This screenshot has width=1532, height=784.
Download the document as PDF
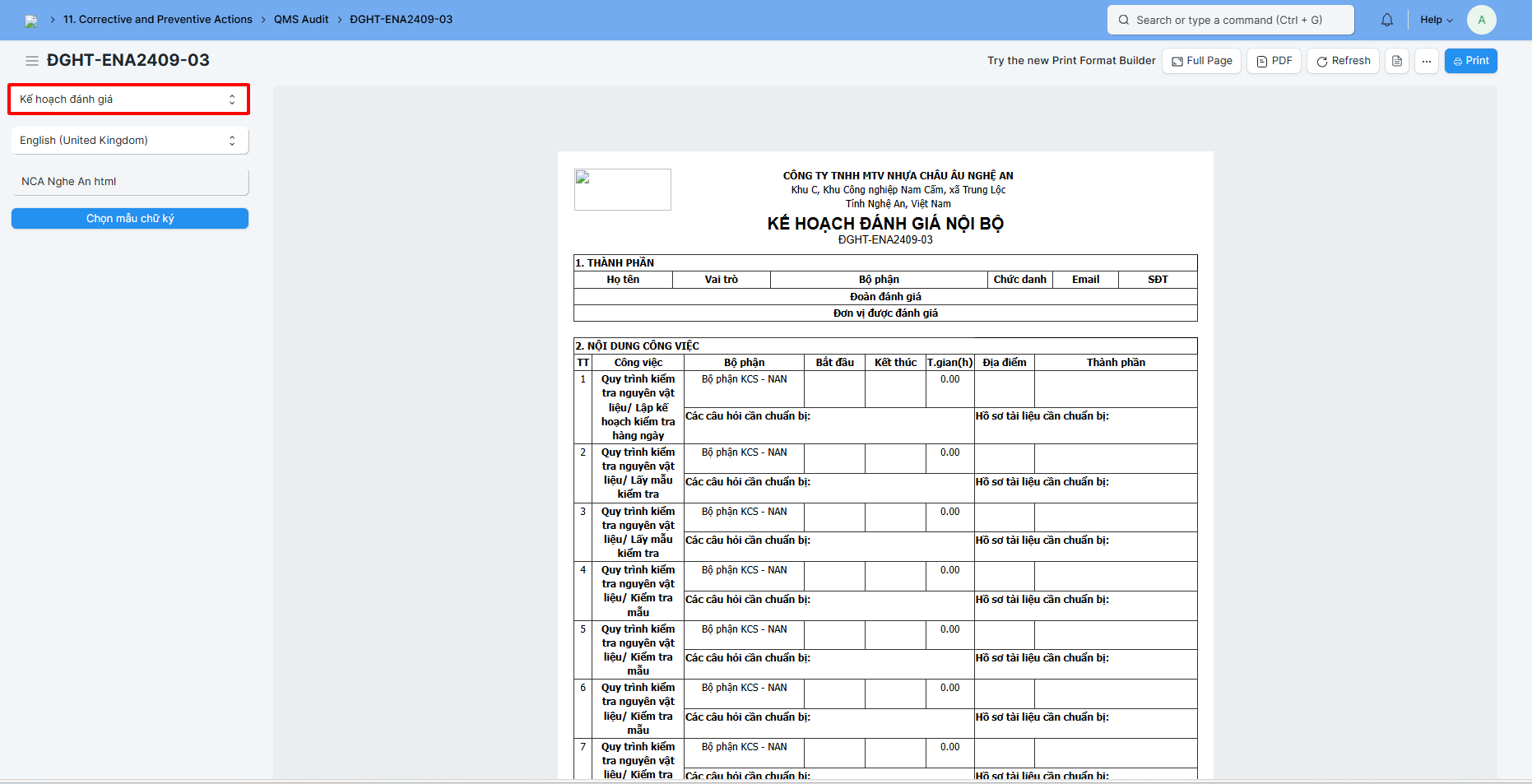pos(1274,61)
